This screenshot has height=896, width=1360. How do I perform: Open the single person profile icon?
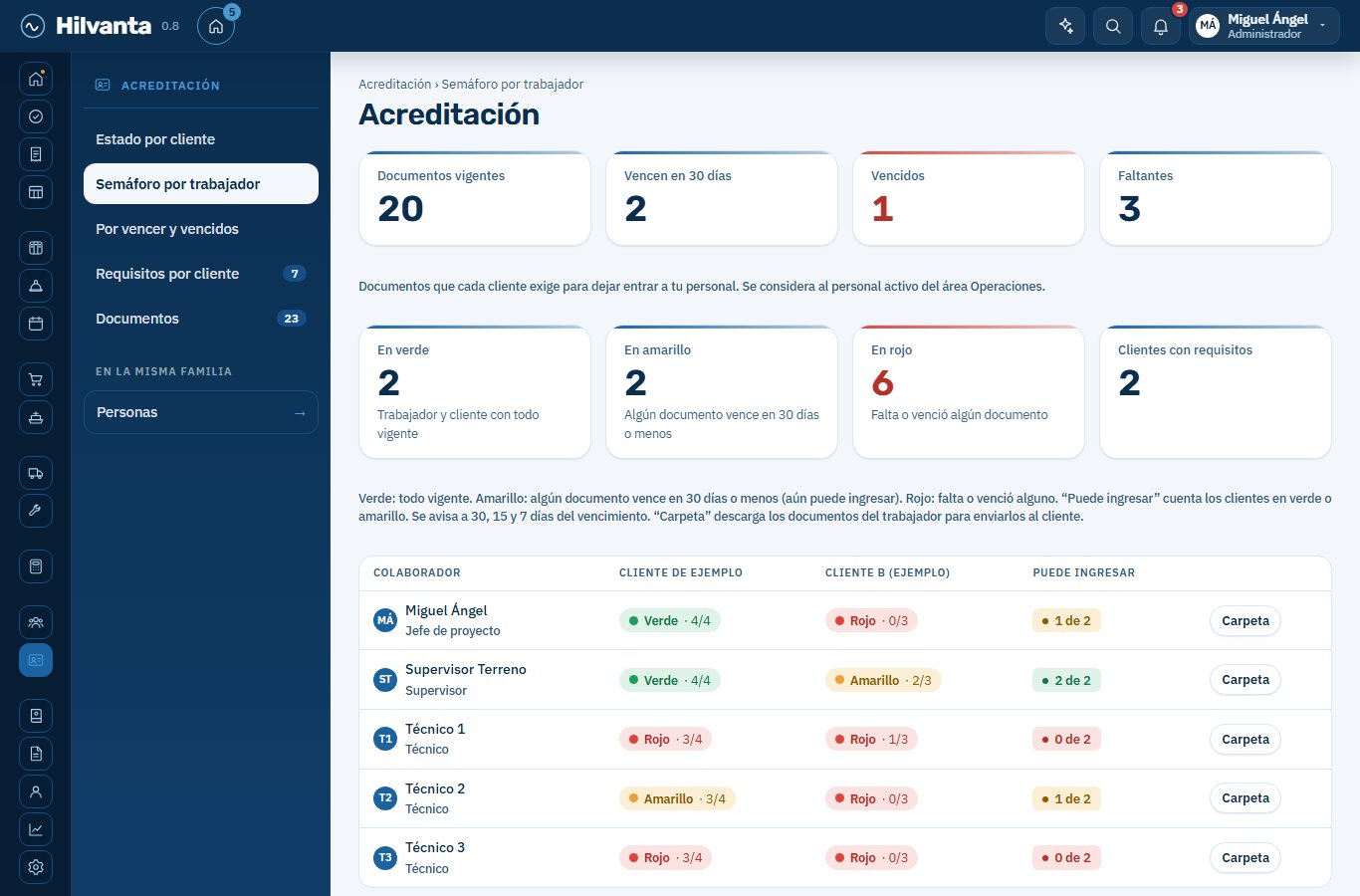[x=36, y=791]
